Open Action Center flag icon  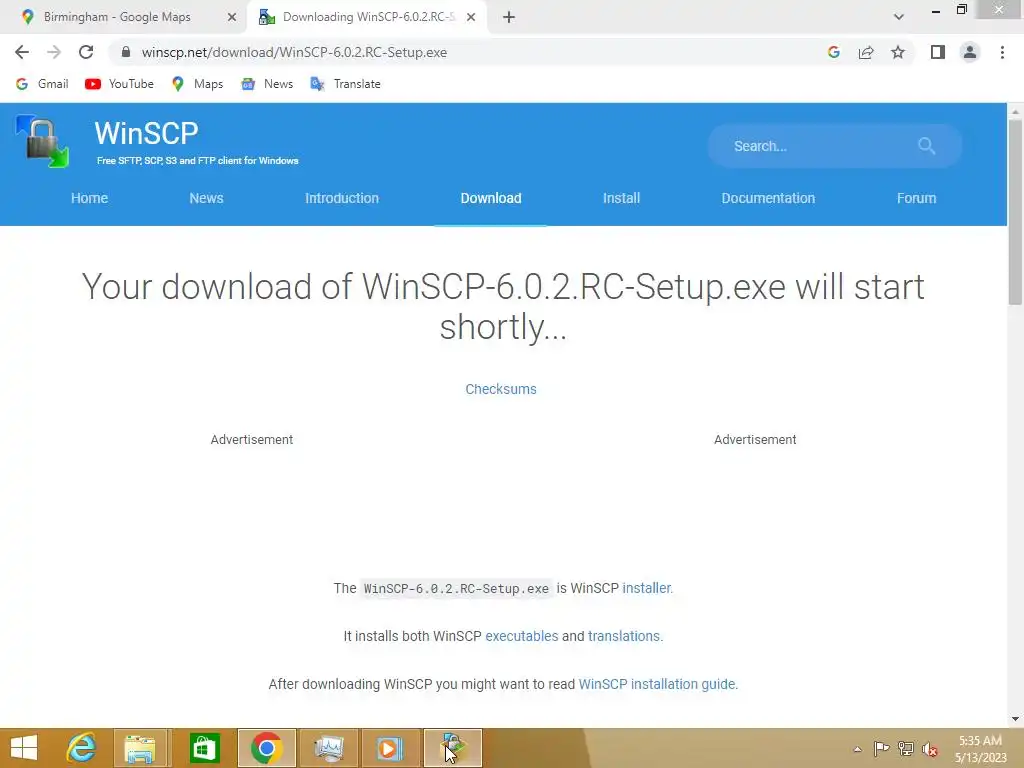[881, 748]
